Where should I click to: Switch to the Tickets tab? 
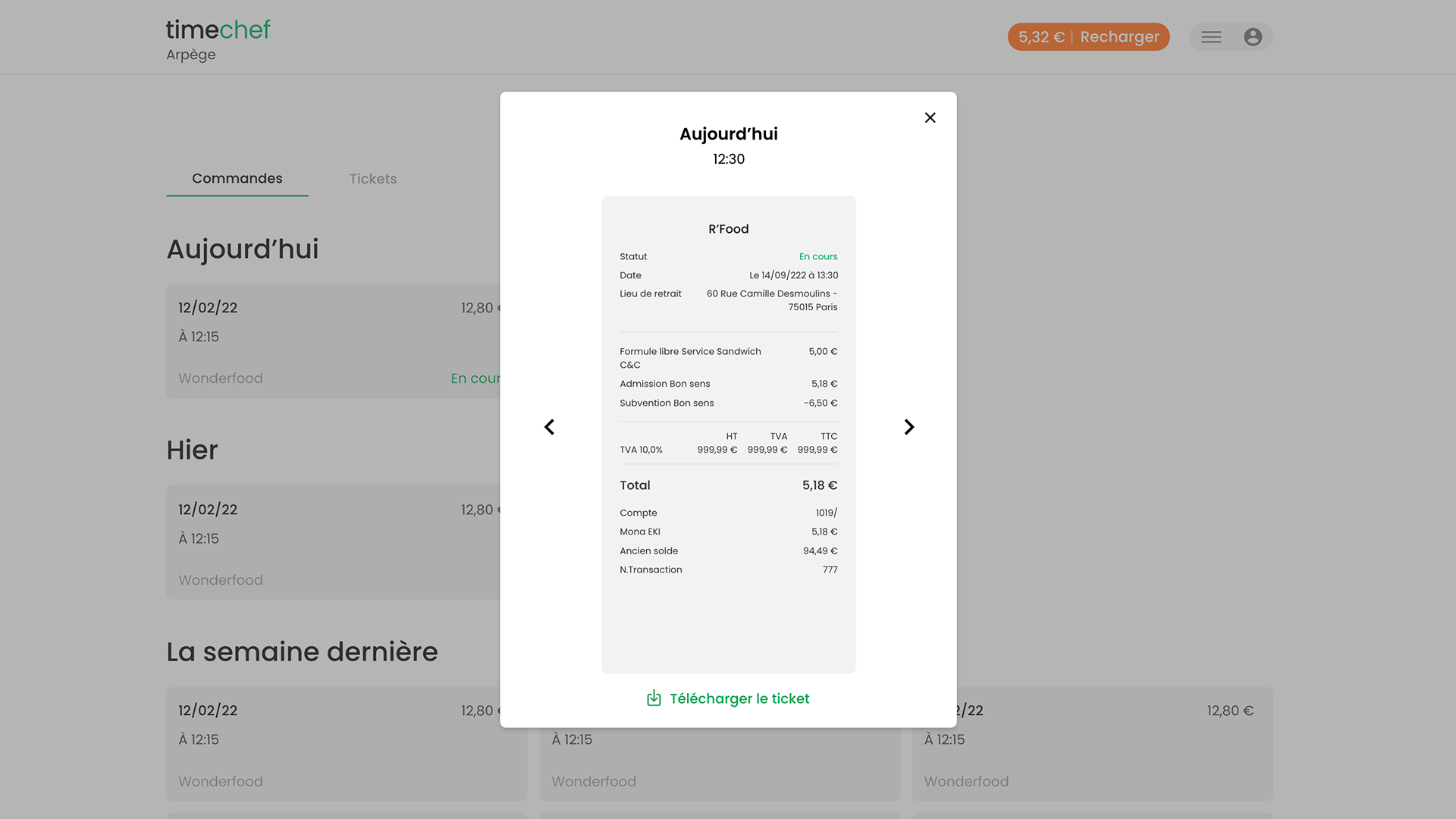tap(372, 179)
